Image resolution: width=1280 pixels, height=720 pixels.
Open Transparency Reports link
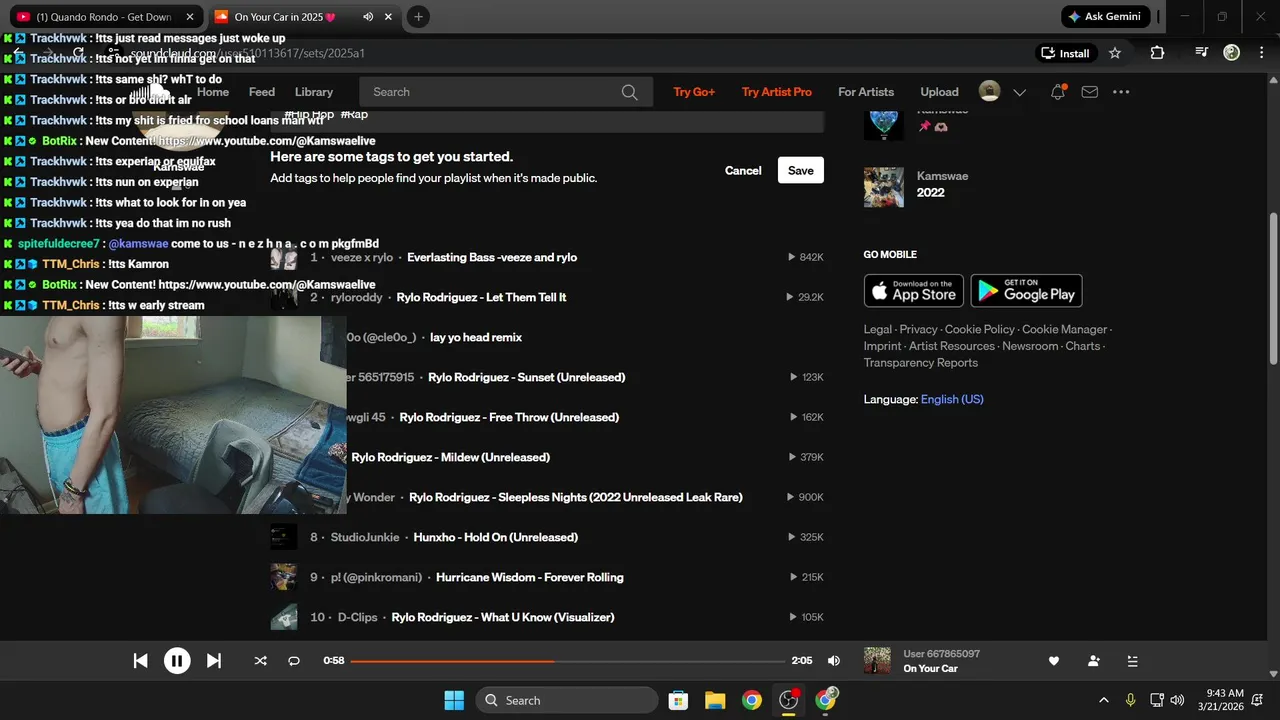pyautogui.click(x=921, y=363)
